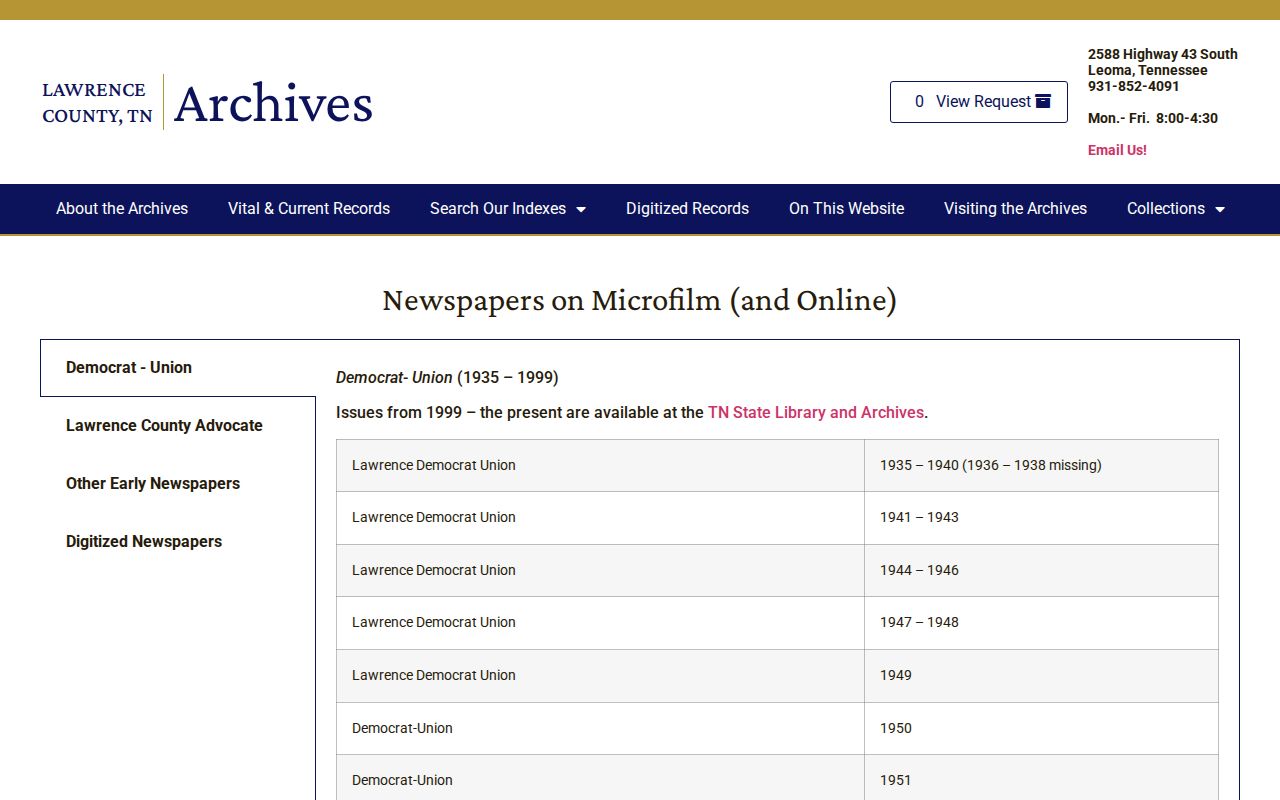Select the Democrat - Union tab
This screenshot has width=1280, height=800.
[x=178, y=368]
